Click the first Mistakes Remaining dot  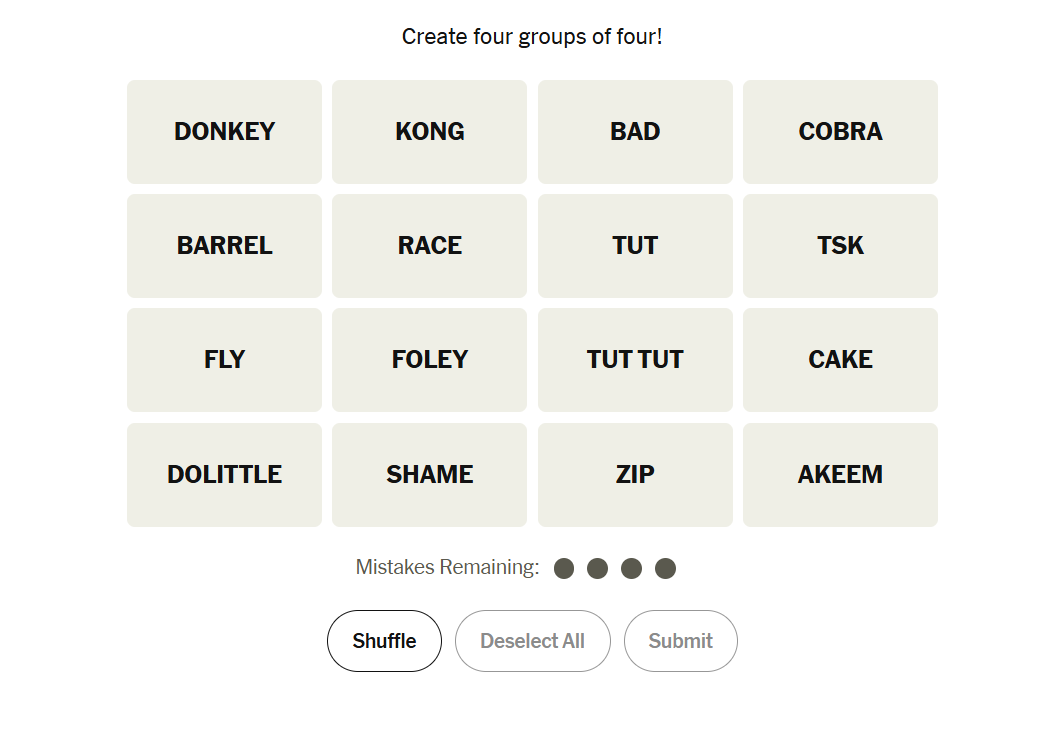(x=564, y=569)
